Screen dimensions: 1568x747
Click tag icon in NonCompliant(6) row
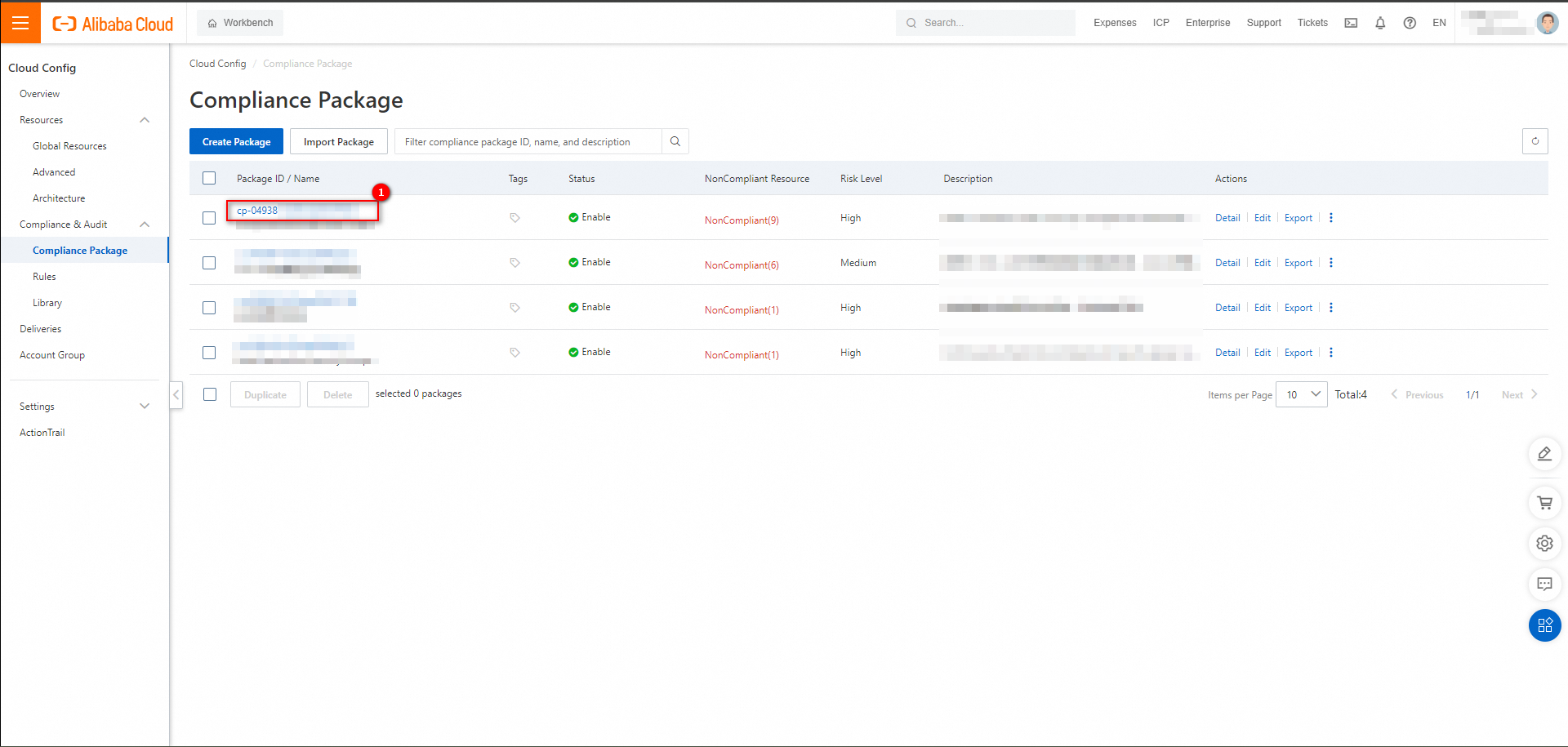tap(514, 263)
